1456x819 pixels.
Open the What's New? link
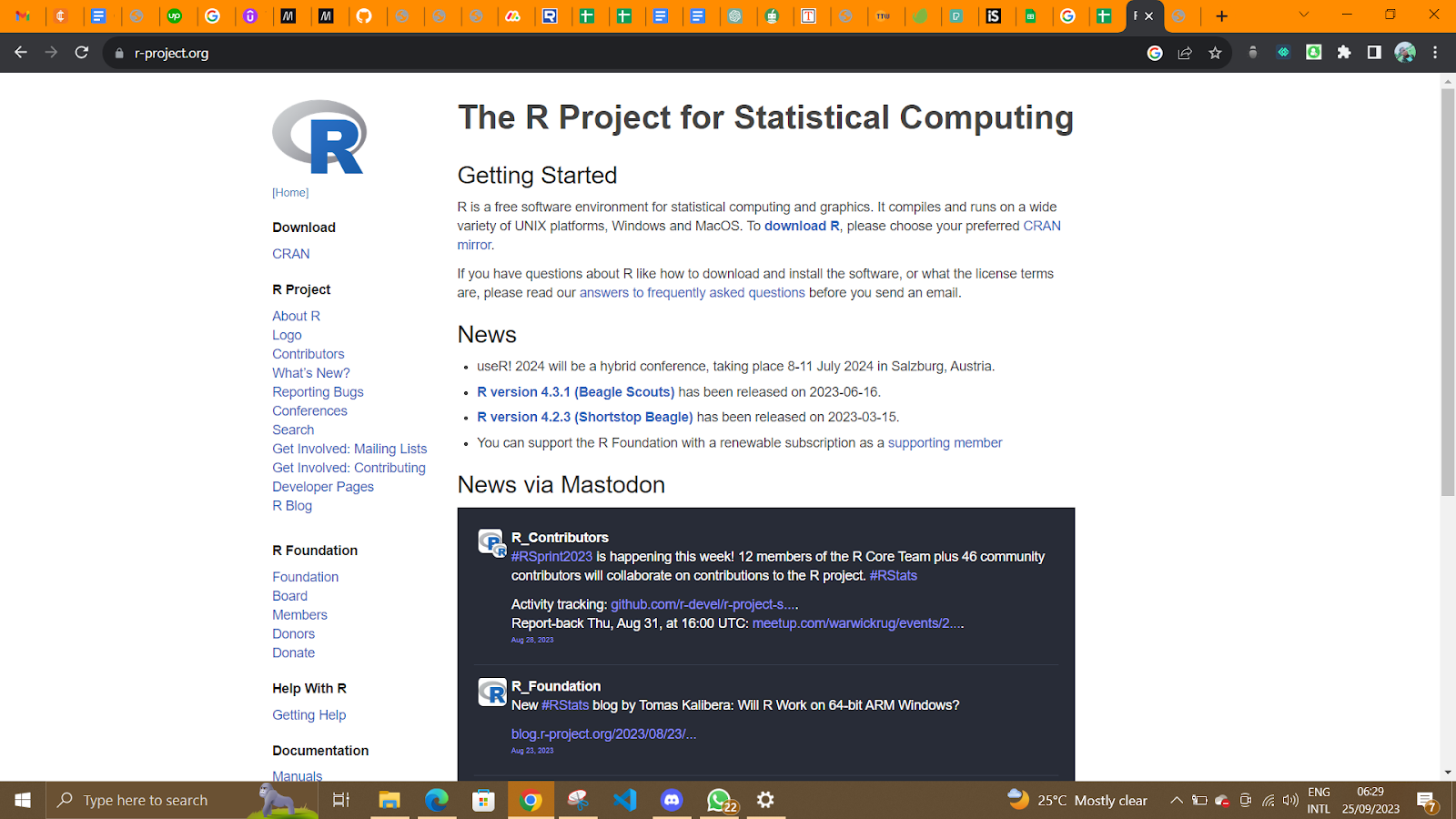click(311, 373)
